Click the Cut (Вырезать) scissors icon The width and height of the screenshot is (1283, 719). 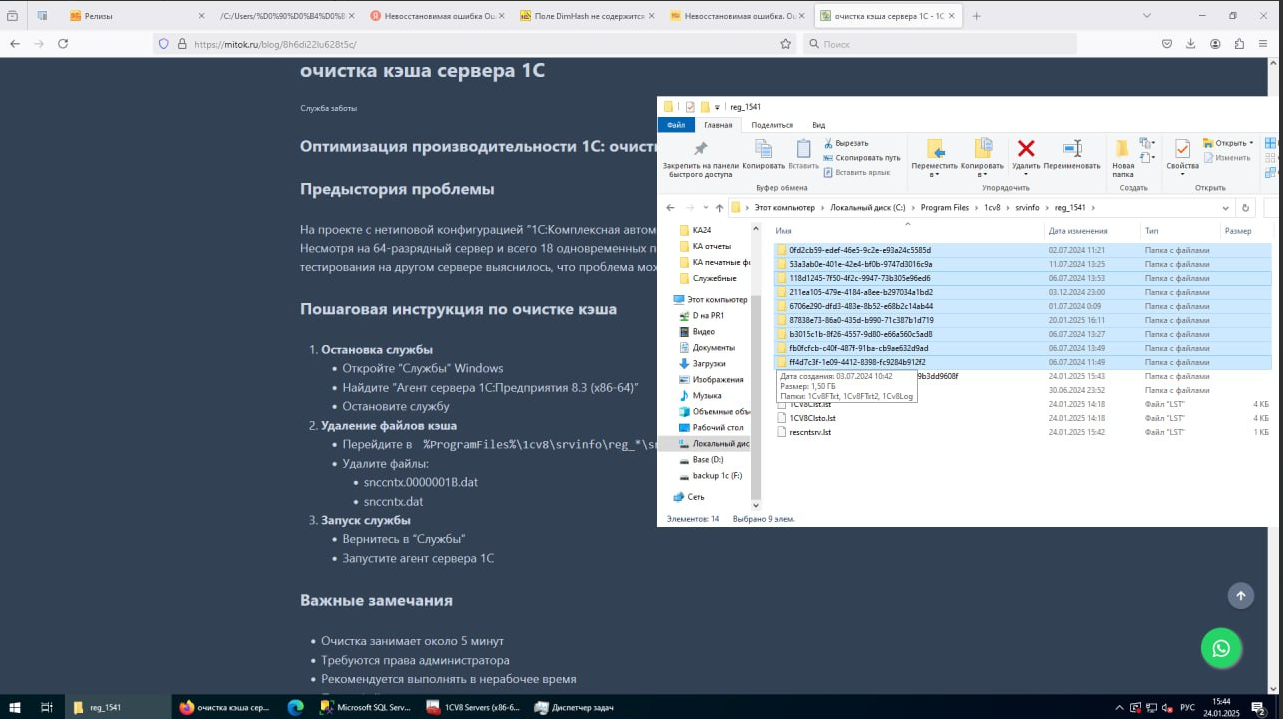click(829, 143)
